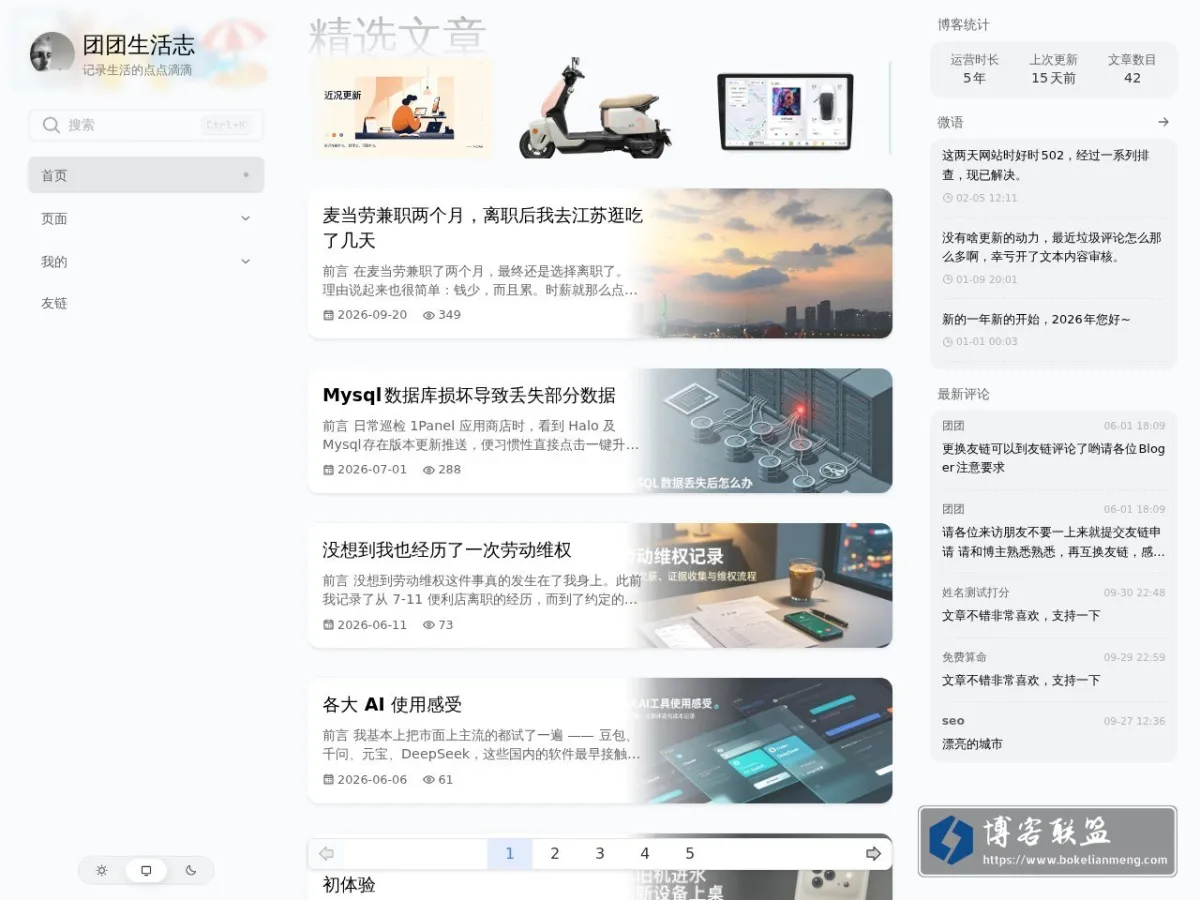
Task: Open article 各大 AI 使用感受
Action: pyautogui.click(x=392, y=705)
